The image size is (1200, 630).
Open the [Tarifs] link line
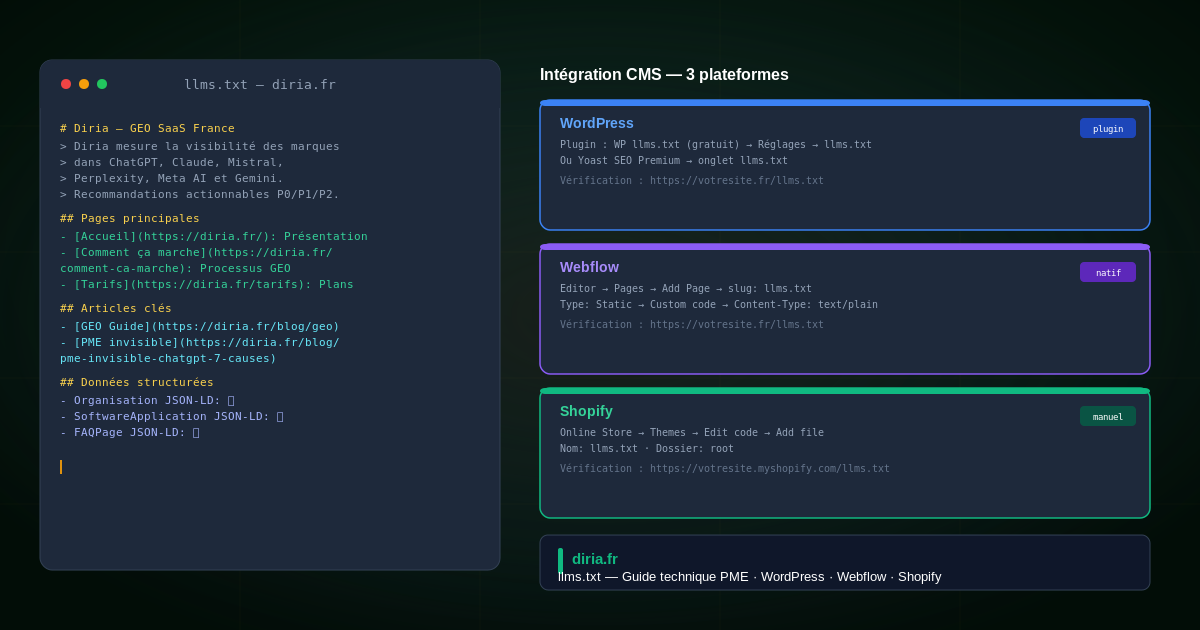207,284
